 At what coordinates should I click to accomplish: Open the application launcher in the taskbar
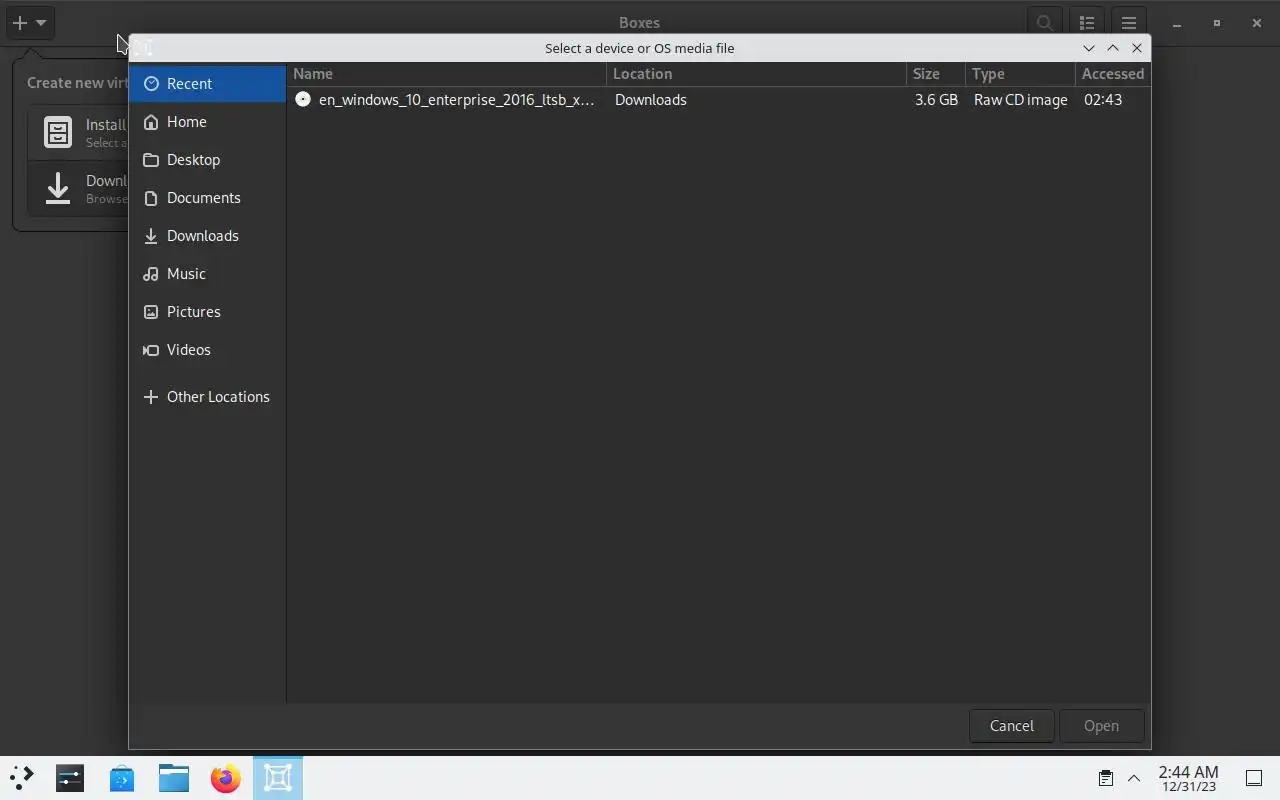tap(21, 778)
